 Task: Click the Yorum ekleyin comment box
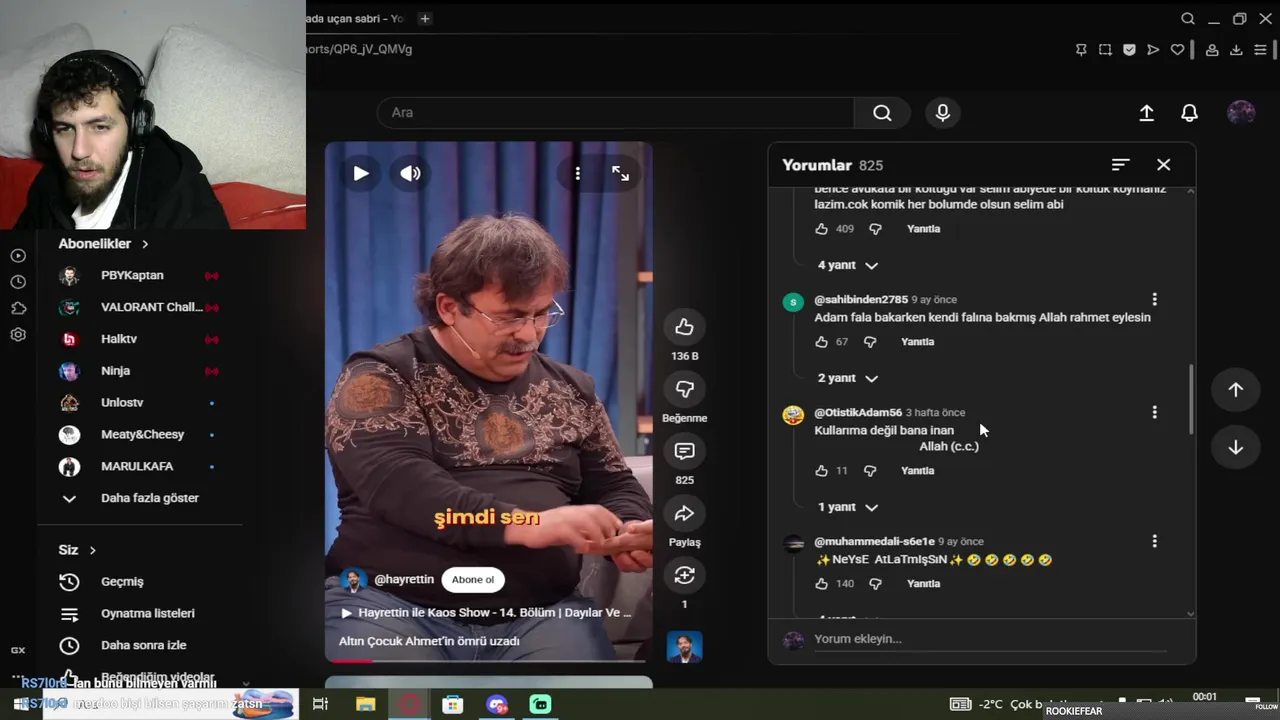tap(990, 639)
